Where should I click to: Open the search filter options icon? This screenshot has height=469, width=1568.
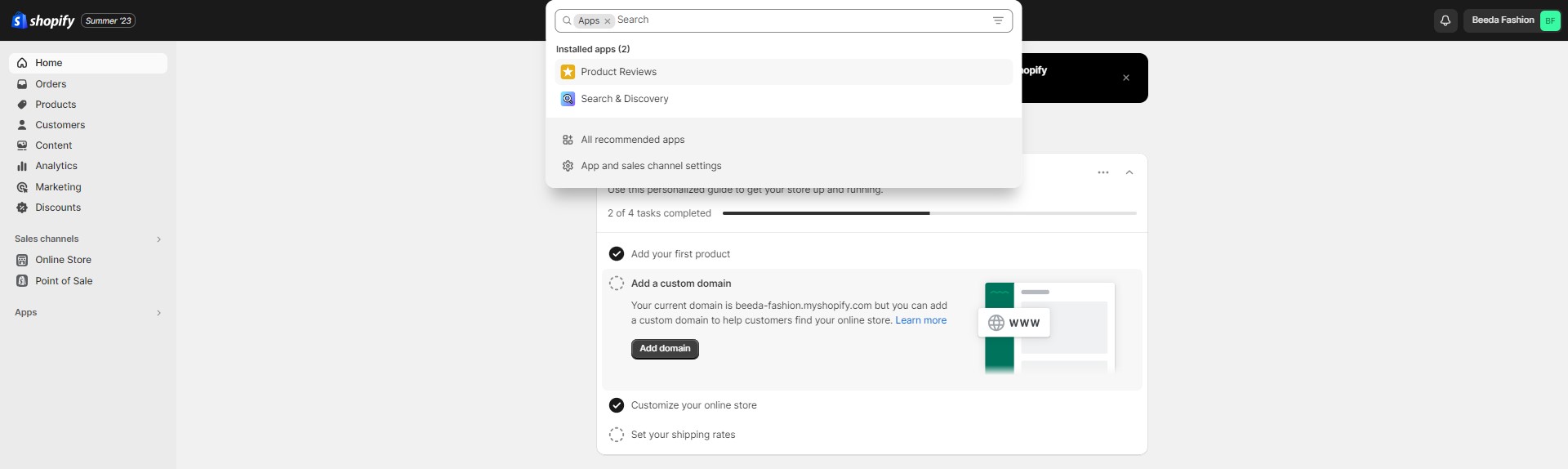[x=998, y=20]
